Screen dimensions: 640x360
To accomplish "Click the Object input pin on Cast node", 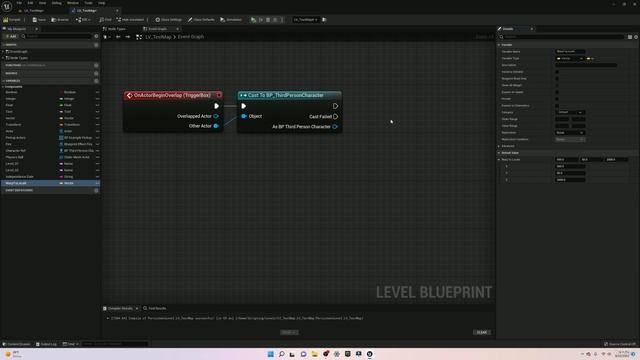I will tap(244, 116).
